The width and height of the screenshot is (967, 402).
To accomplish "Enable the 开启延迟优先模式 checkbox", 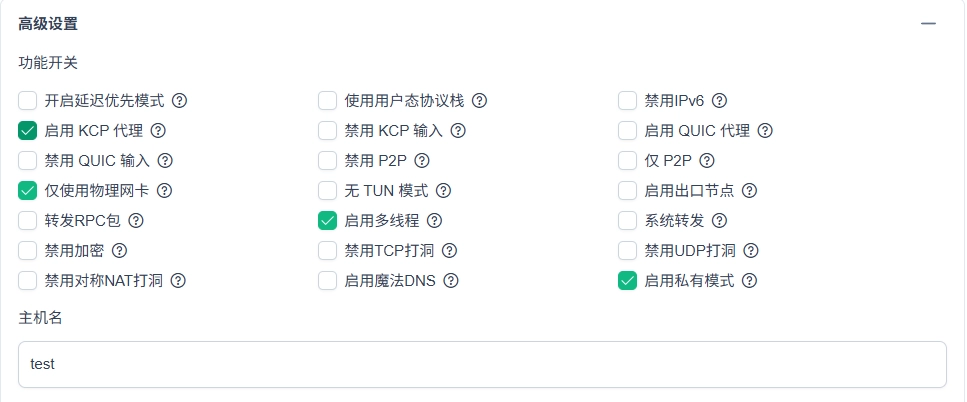I will pyautogui.click(x=27, y=100).
